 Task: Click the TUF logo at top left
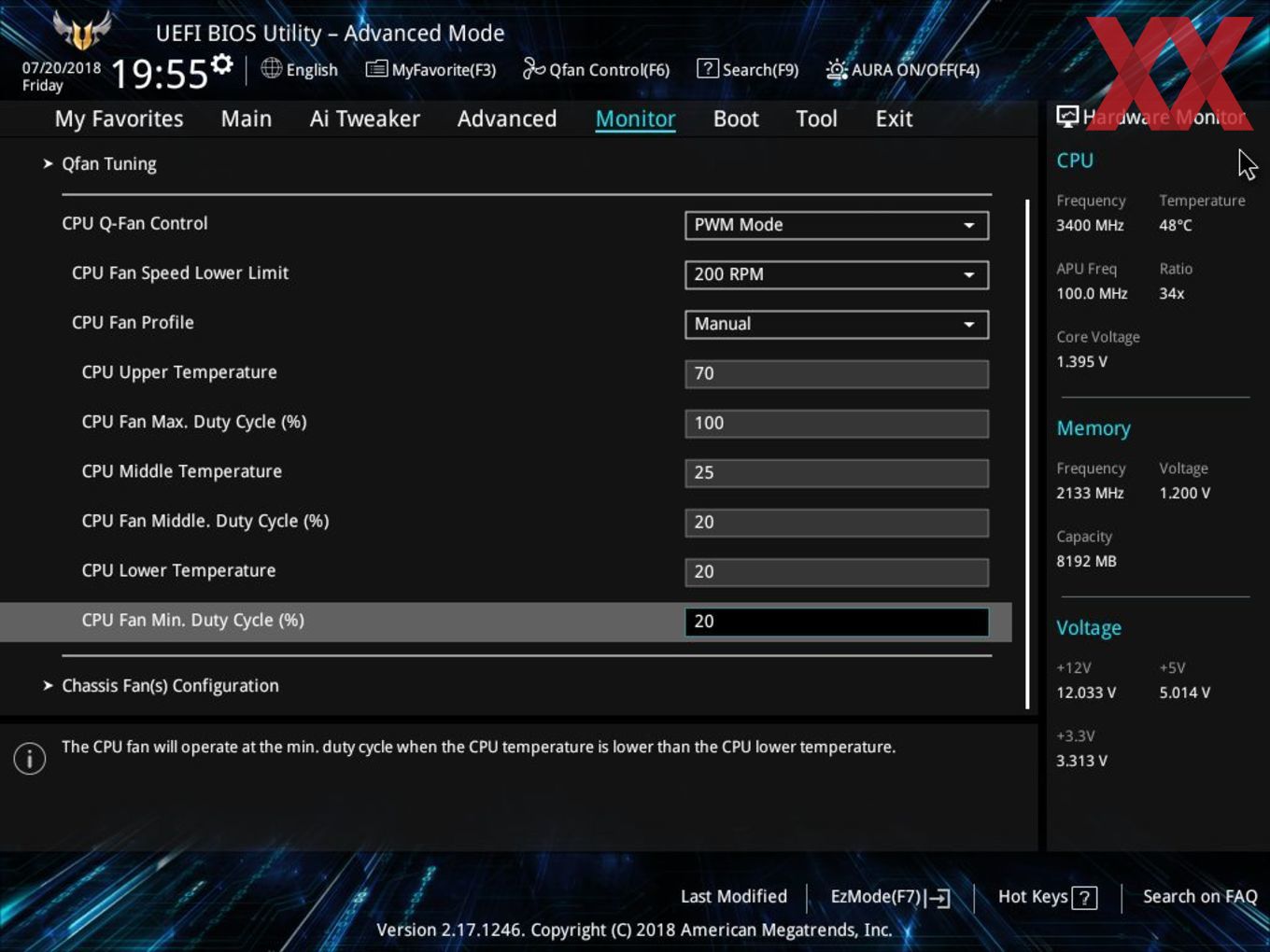coord(82,30)
